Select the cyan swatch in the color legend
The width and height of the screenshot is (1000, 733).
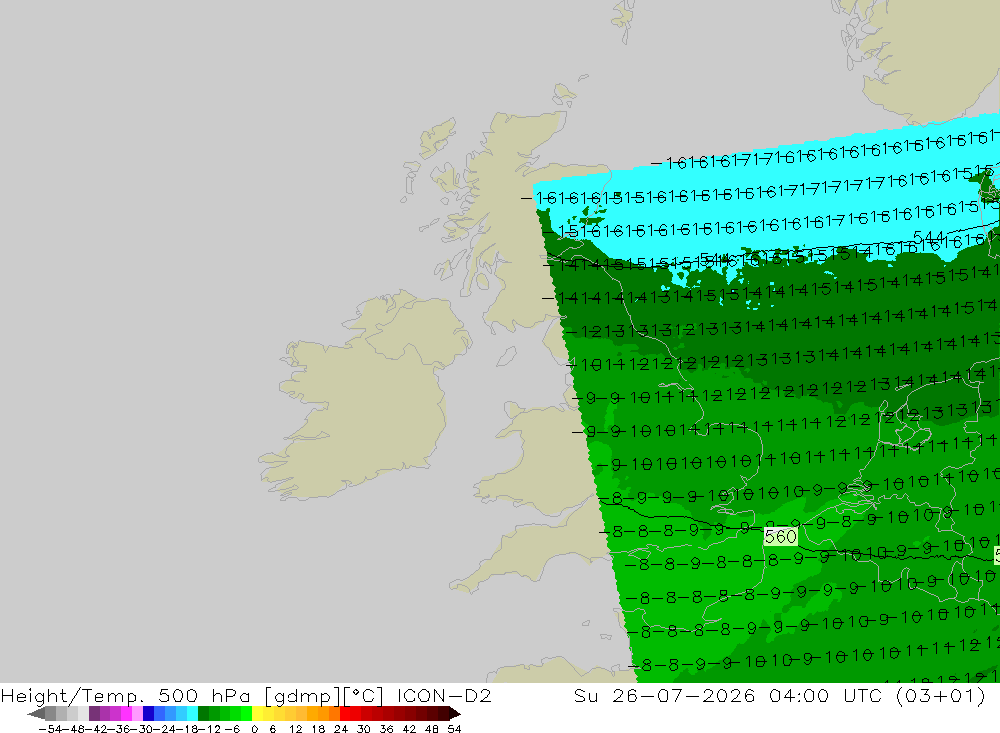(193, 714)
